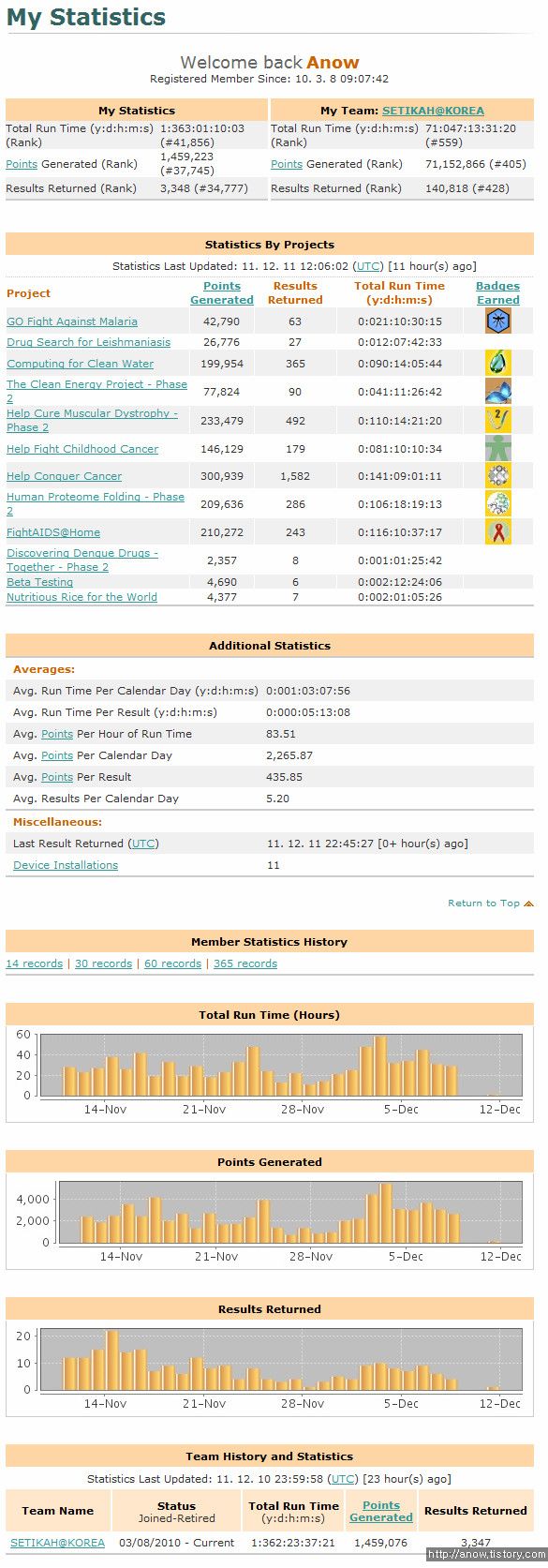Click Points link in Per Calendar Day row
This screenshot has width=548, height=1568.
[x=57, y=755]
